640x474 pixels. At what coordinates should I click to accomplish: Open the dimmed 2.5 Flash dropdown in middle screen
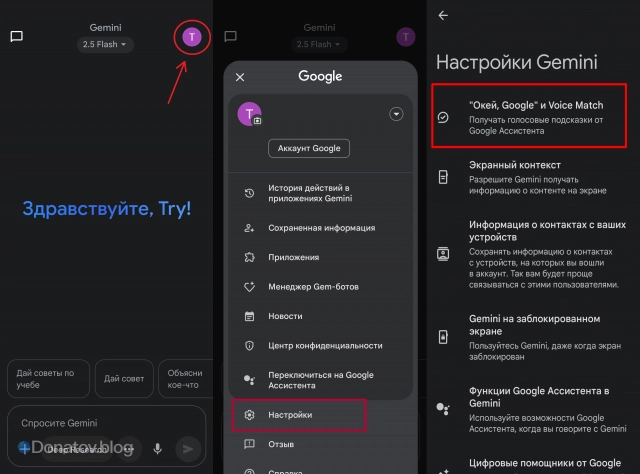(319, 44)
